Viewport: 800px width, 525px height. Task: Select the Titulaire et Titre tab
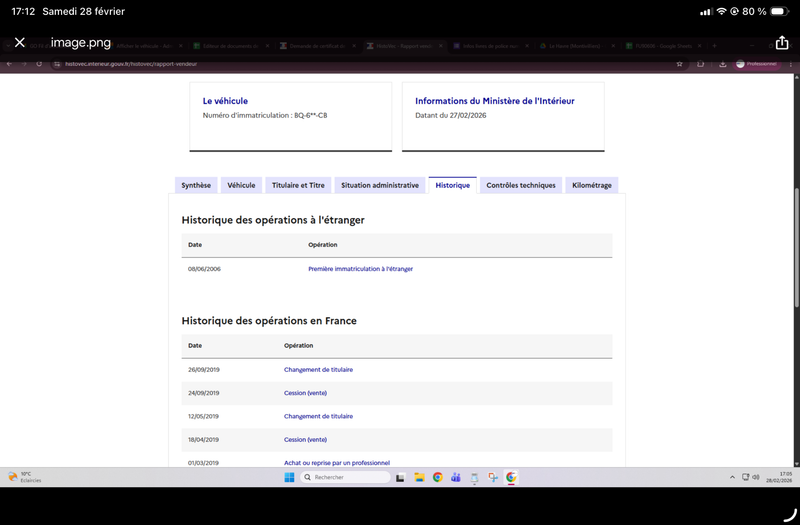[x=298, y=185]
